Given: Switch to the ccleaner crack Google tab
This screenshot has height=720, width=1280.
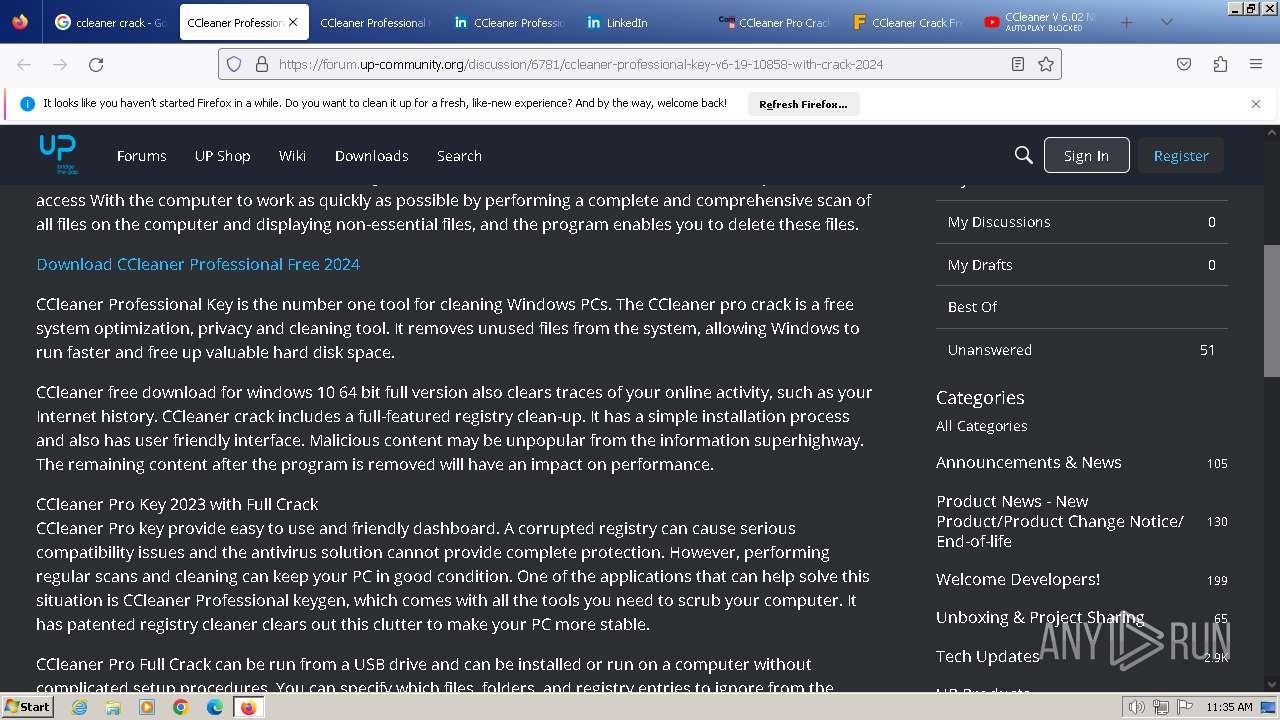Looking at the screenshot, I should tap(110, 22).
